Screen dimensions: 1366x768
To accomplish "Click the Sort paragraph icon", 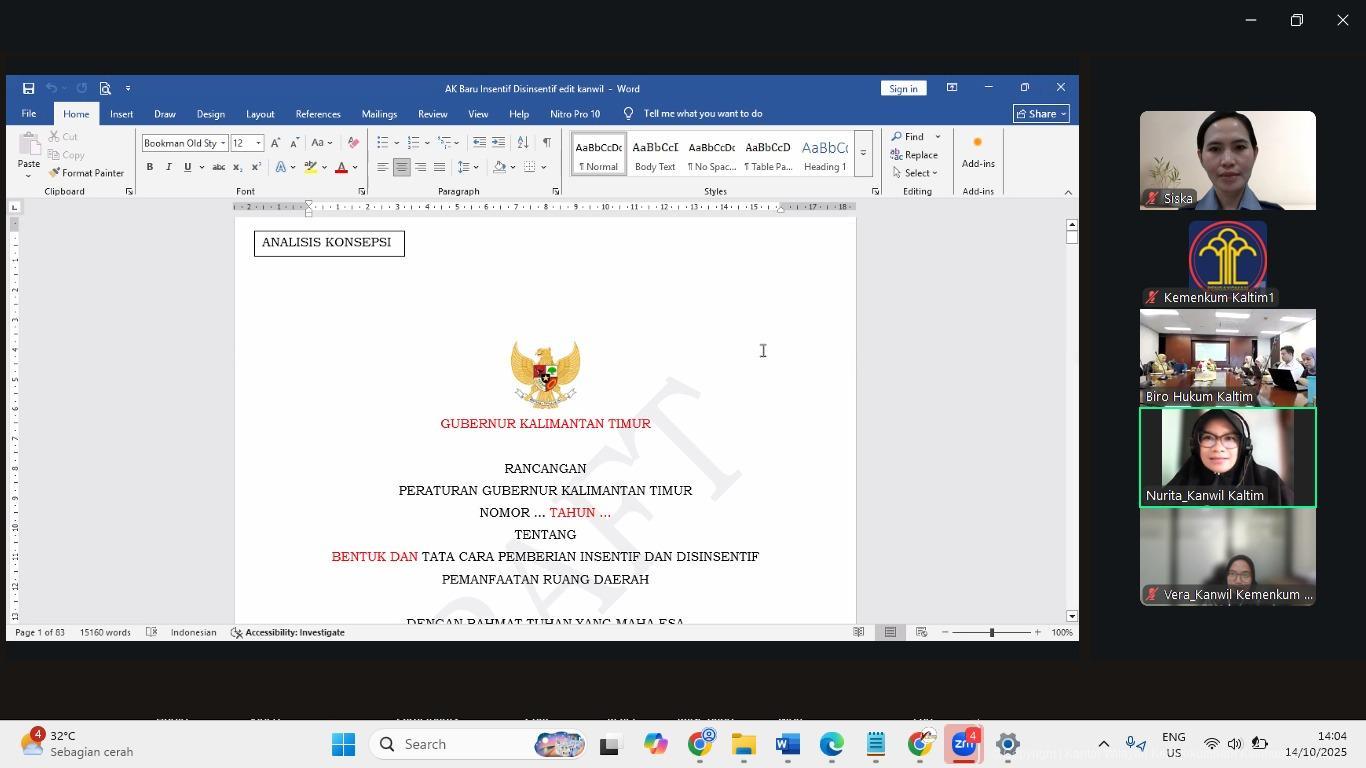I will [x=523, y=143].
